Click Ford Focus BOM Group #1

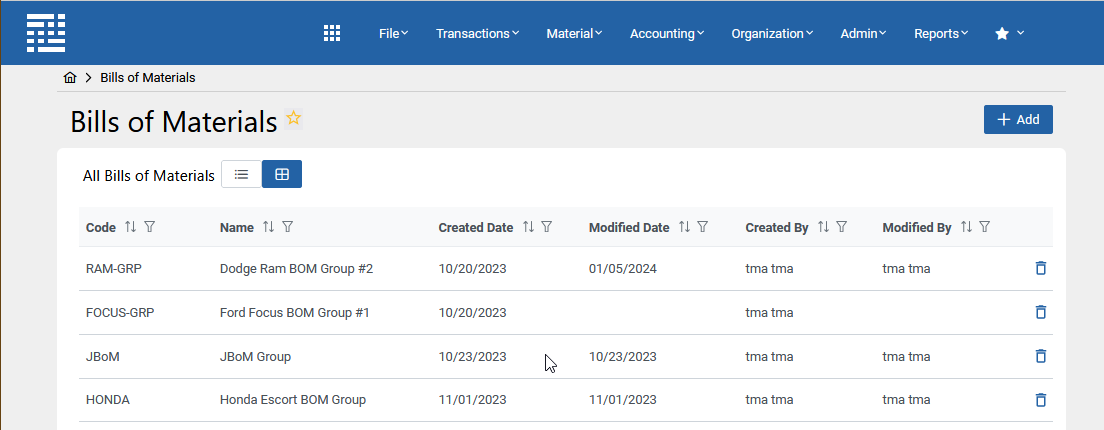point(294,312)
